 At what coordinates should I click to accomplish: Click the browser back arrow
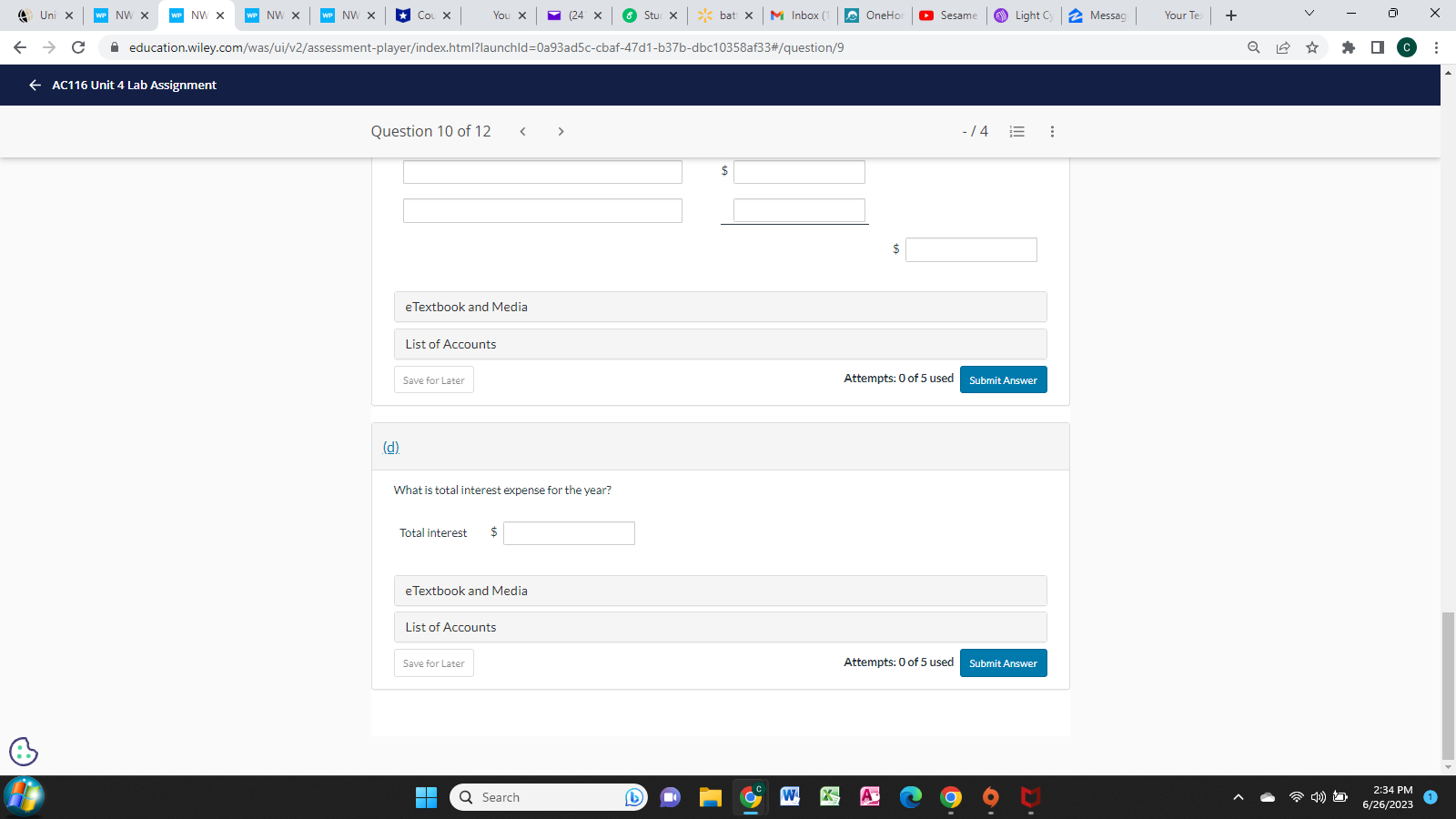pyautogui.click(x=20, y=47)
